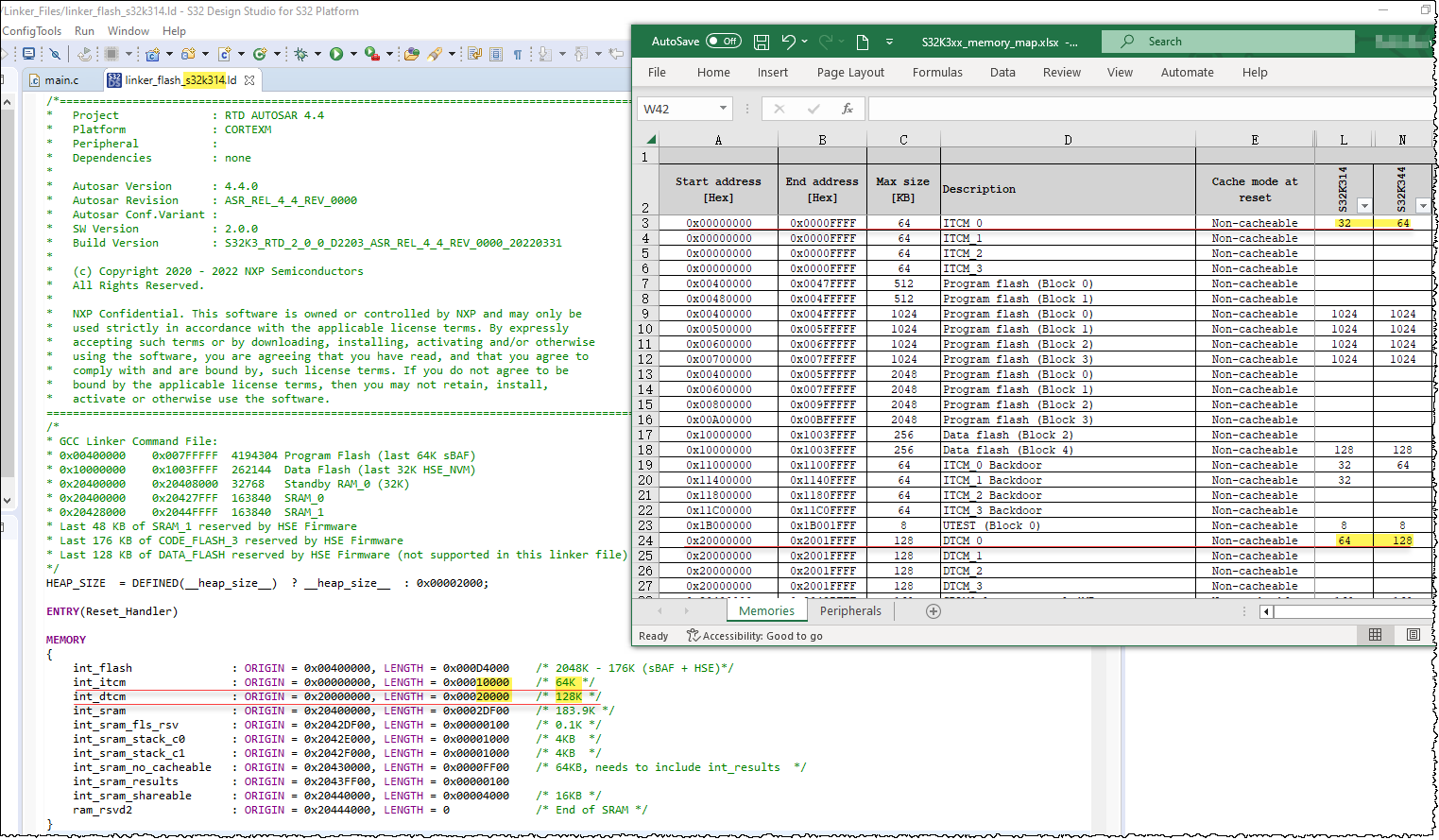
Task: Toggle show whitespace characters pilcrow icon
Action: click(518, 54)
